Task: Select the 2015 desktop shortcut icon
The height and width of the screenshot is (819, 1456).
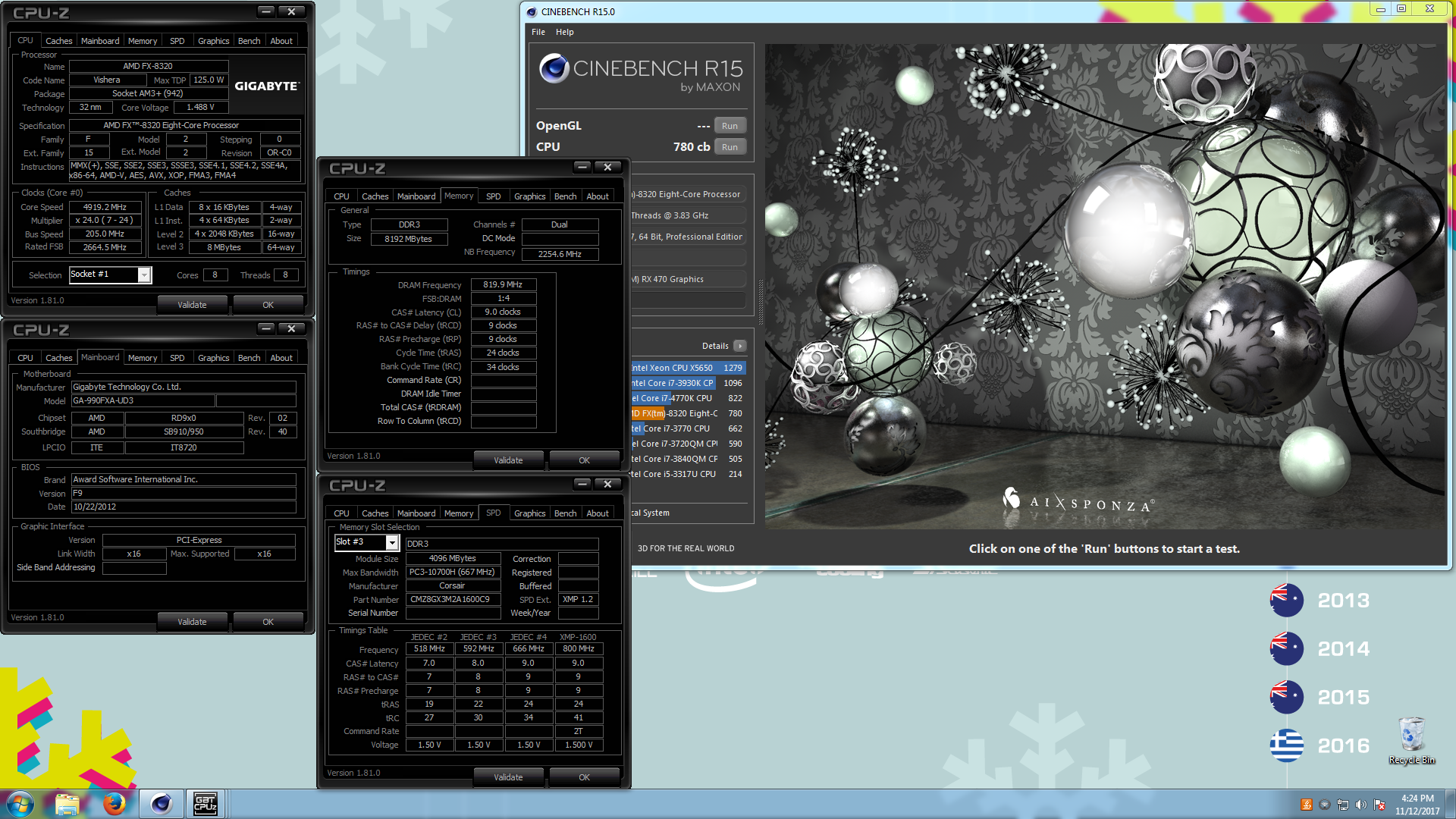Action: click(1287, 698)
